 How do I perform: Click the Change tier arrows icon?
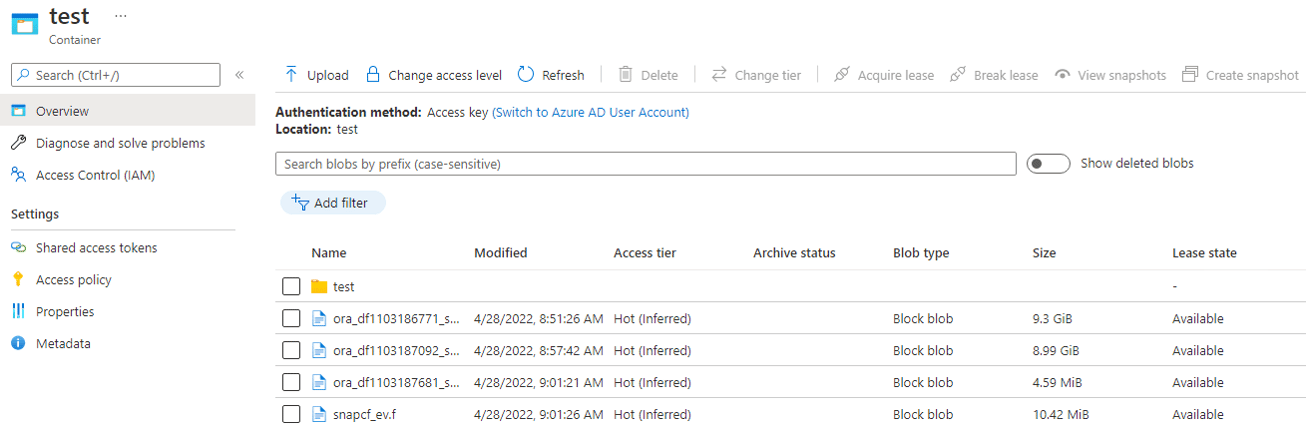click(x=719, y=75)
